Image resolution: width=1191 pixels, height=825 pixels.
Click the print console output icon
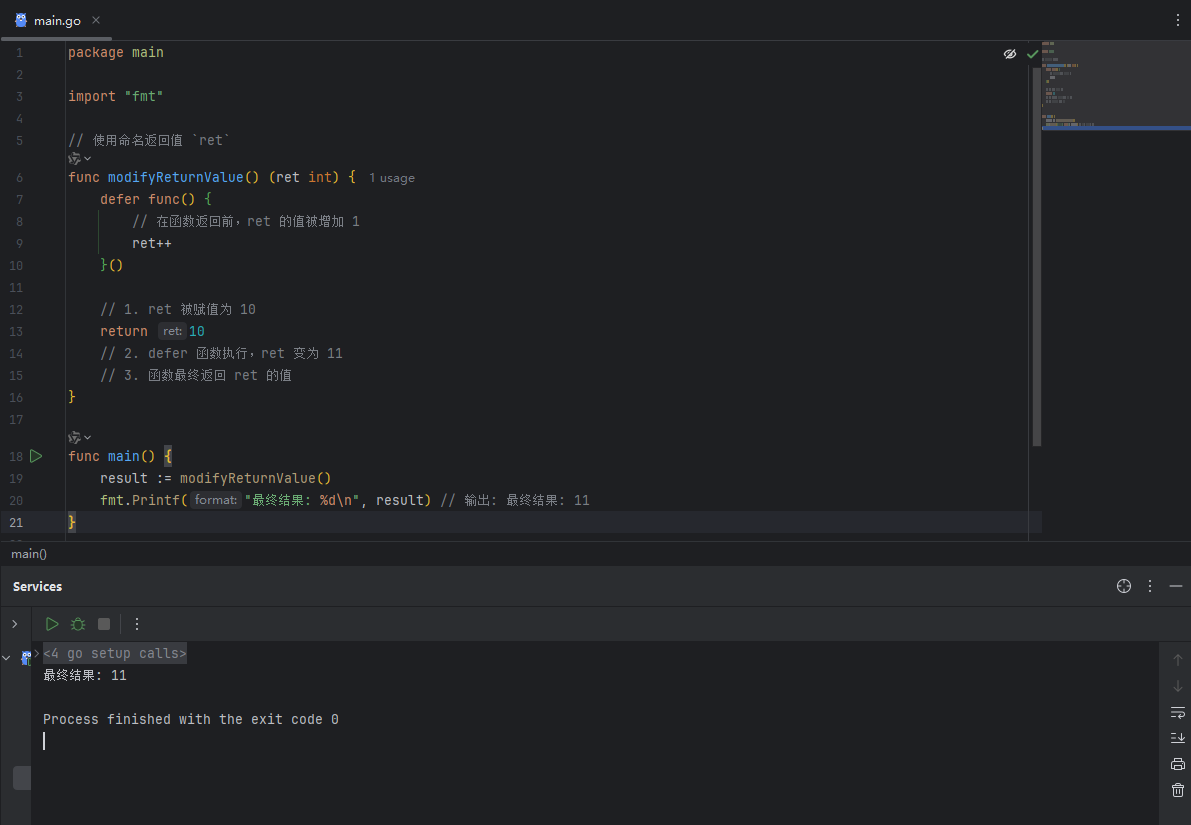pyautogui.click(x=1177, y=764)
